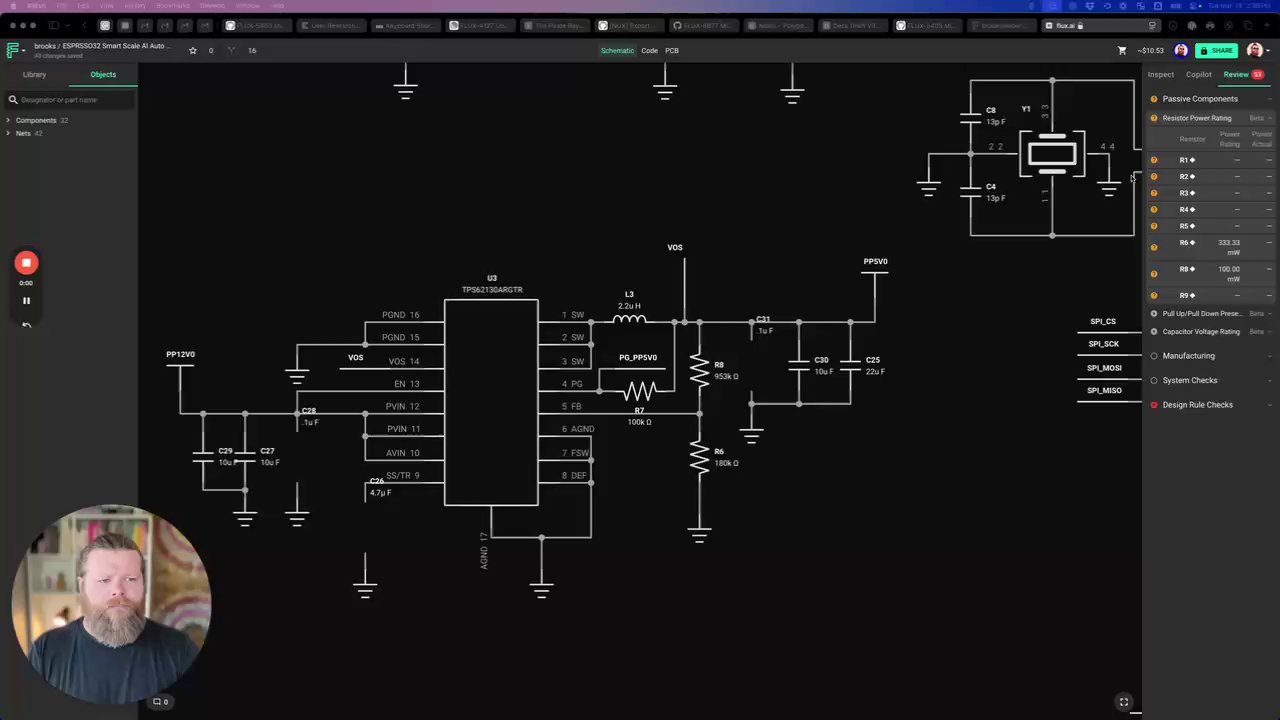Pause the recording
The height and width of the screenshot is (720, 1280).
[x=26, y=300]
